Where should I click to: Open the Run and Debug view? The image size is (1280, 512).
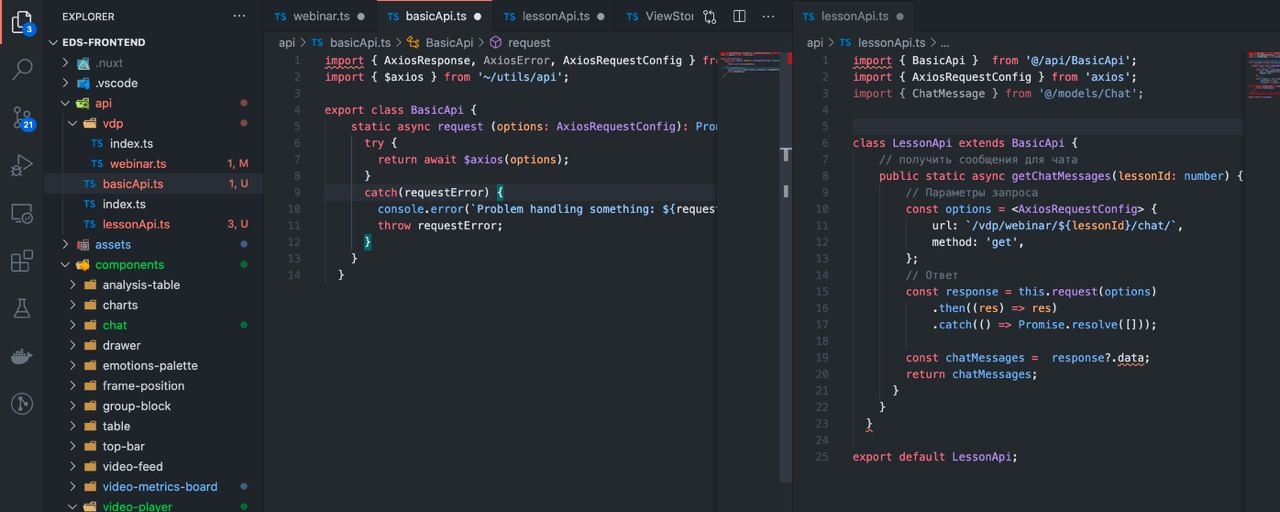pyautogui.click(x=22, y=166)
